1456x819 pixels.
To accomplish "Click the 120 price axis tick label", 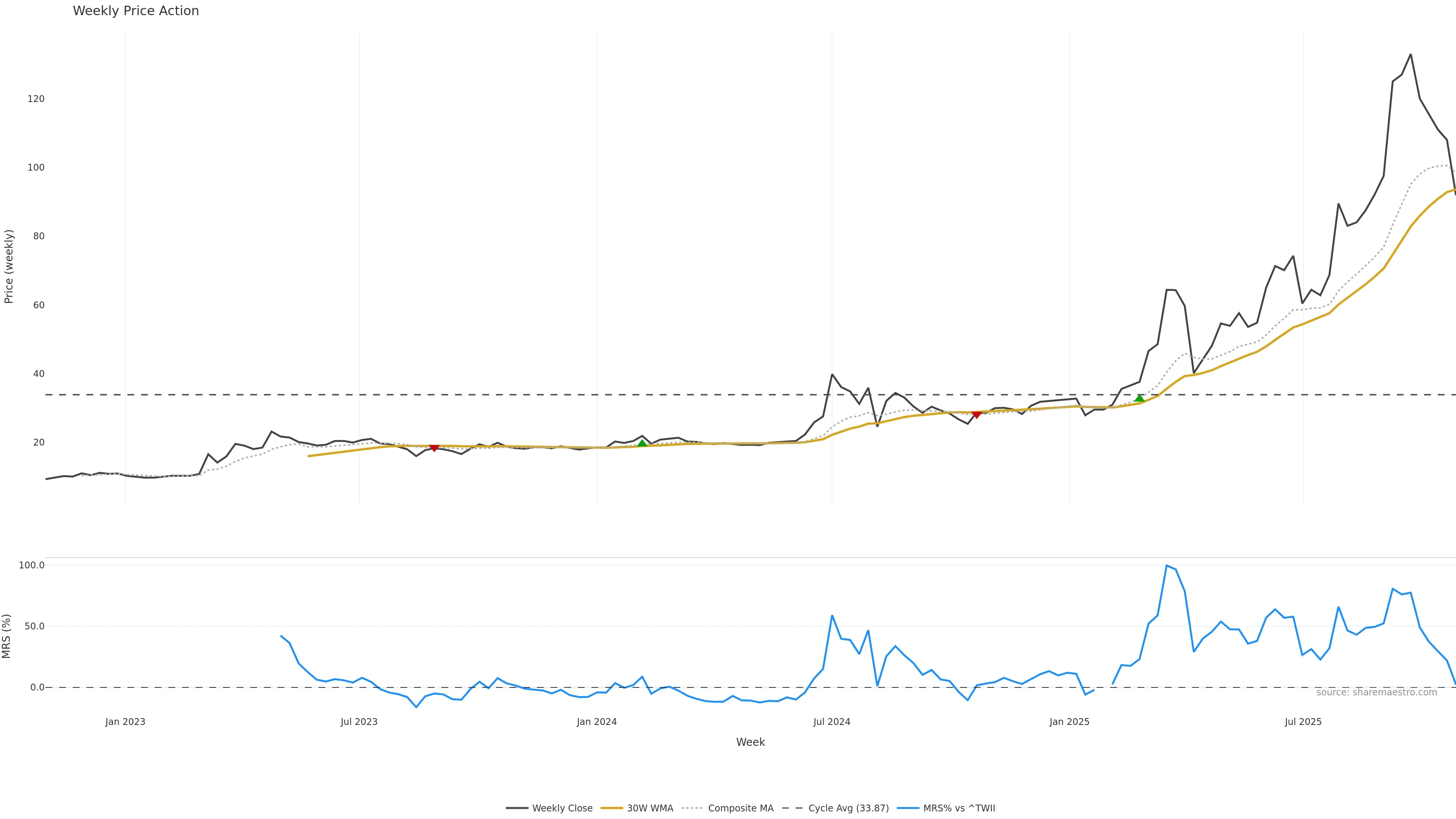I will pos(36,99).
